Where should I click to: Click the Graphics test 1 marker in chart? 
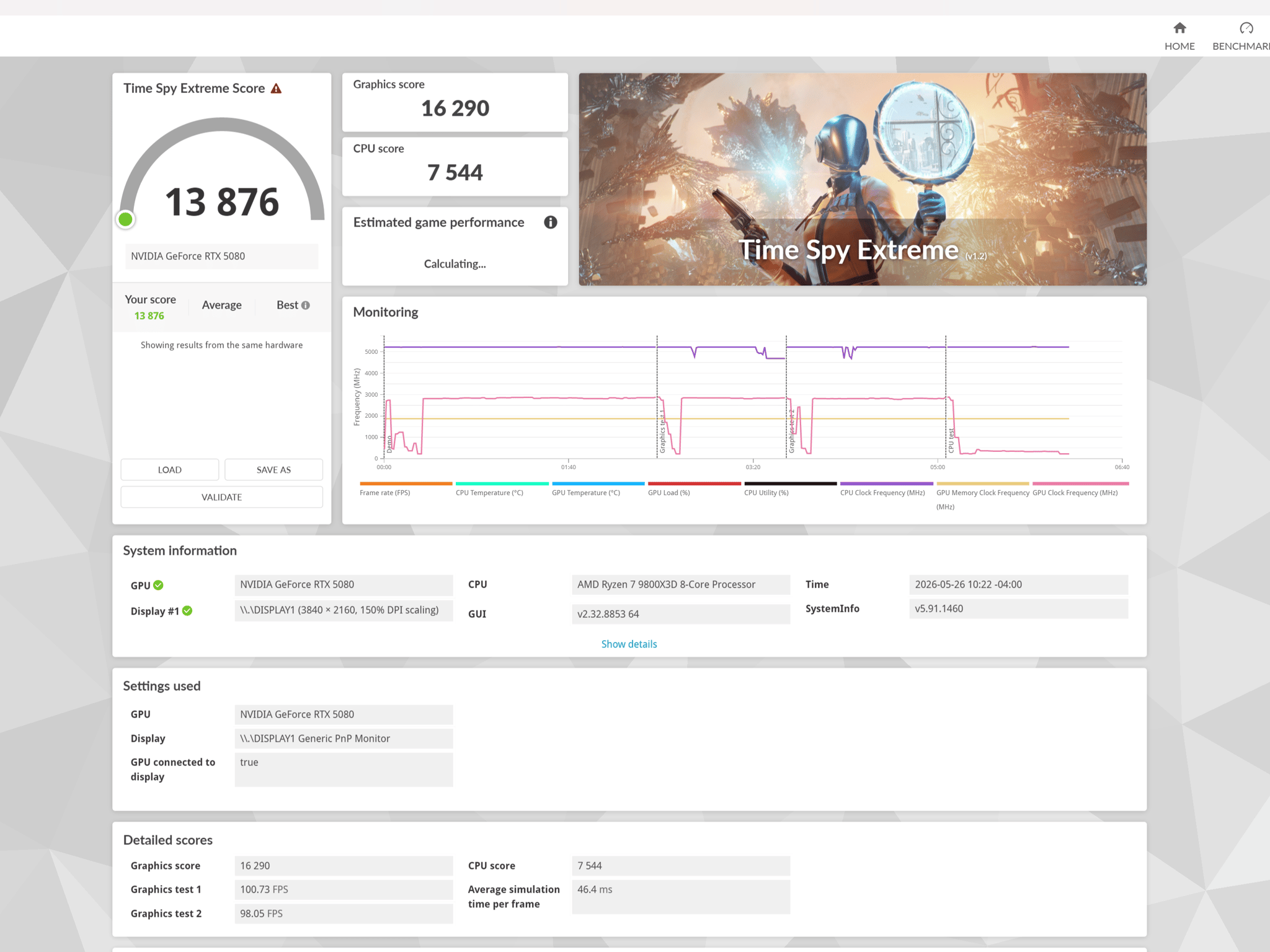point(662,431)
